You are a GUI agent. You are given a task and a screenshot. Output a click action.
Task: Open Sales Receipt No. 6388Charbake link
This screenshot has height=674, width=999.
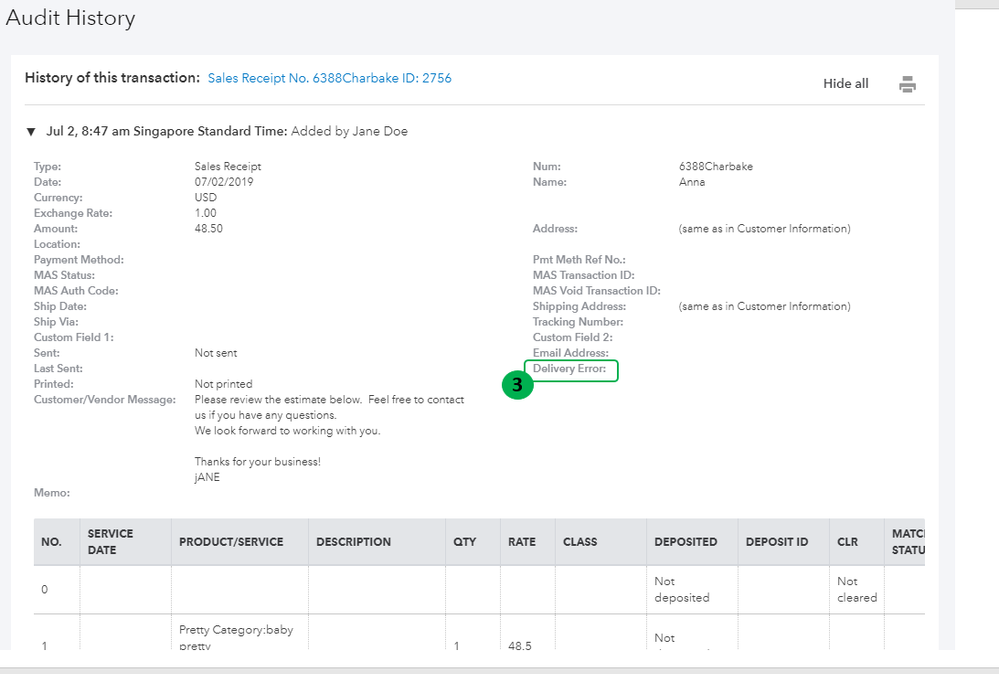pos(329,78)
